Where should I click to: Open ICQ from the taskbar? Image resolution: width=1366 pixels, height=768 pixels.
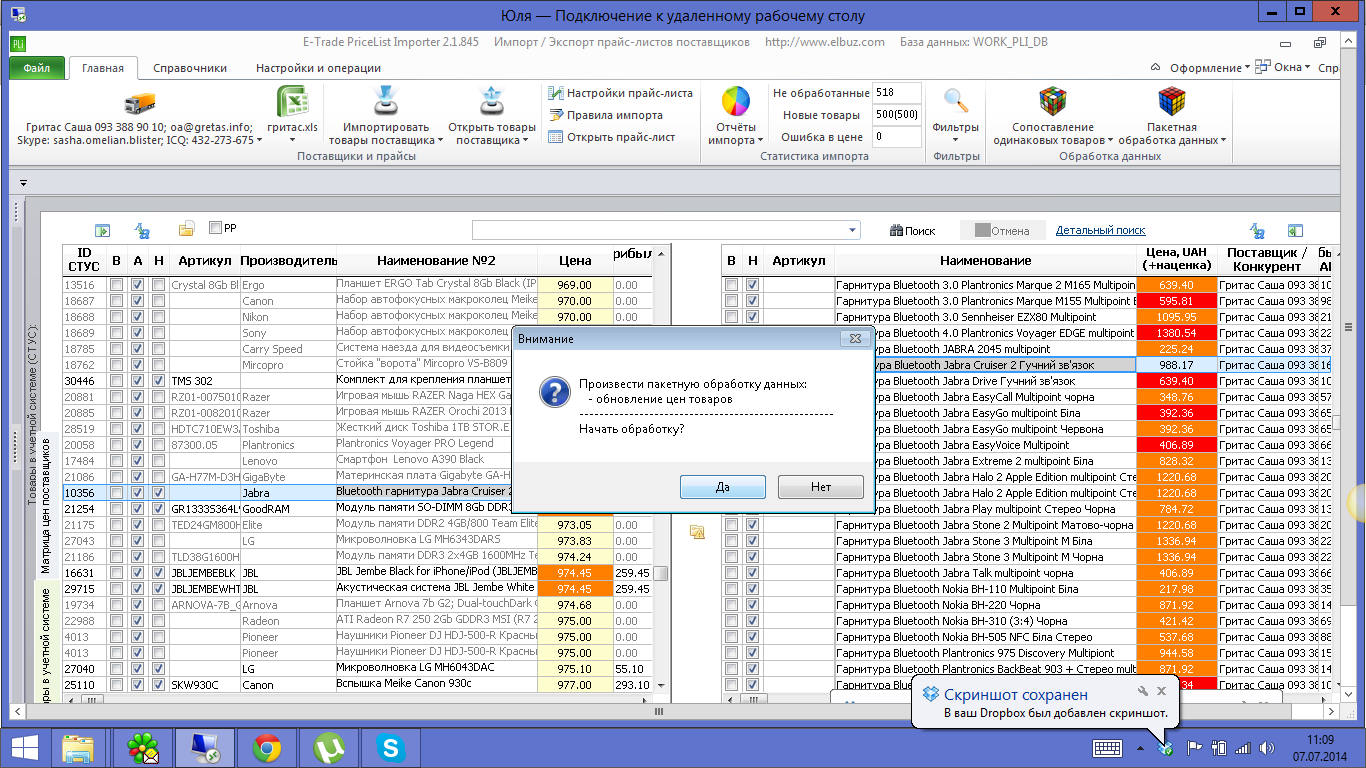pyautogui.click(x=143, y=748)
